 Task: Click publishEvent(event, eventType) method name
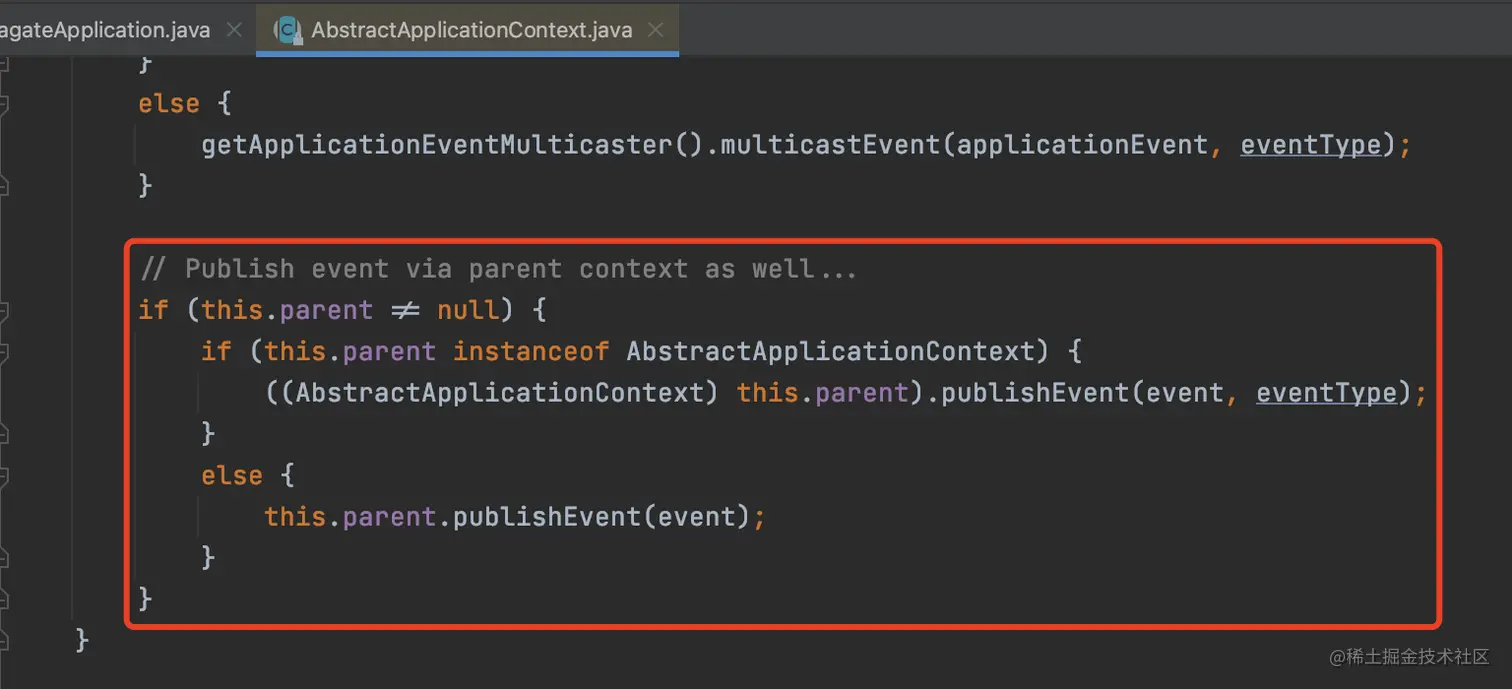[x=1036, y=392]
